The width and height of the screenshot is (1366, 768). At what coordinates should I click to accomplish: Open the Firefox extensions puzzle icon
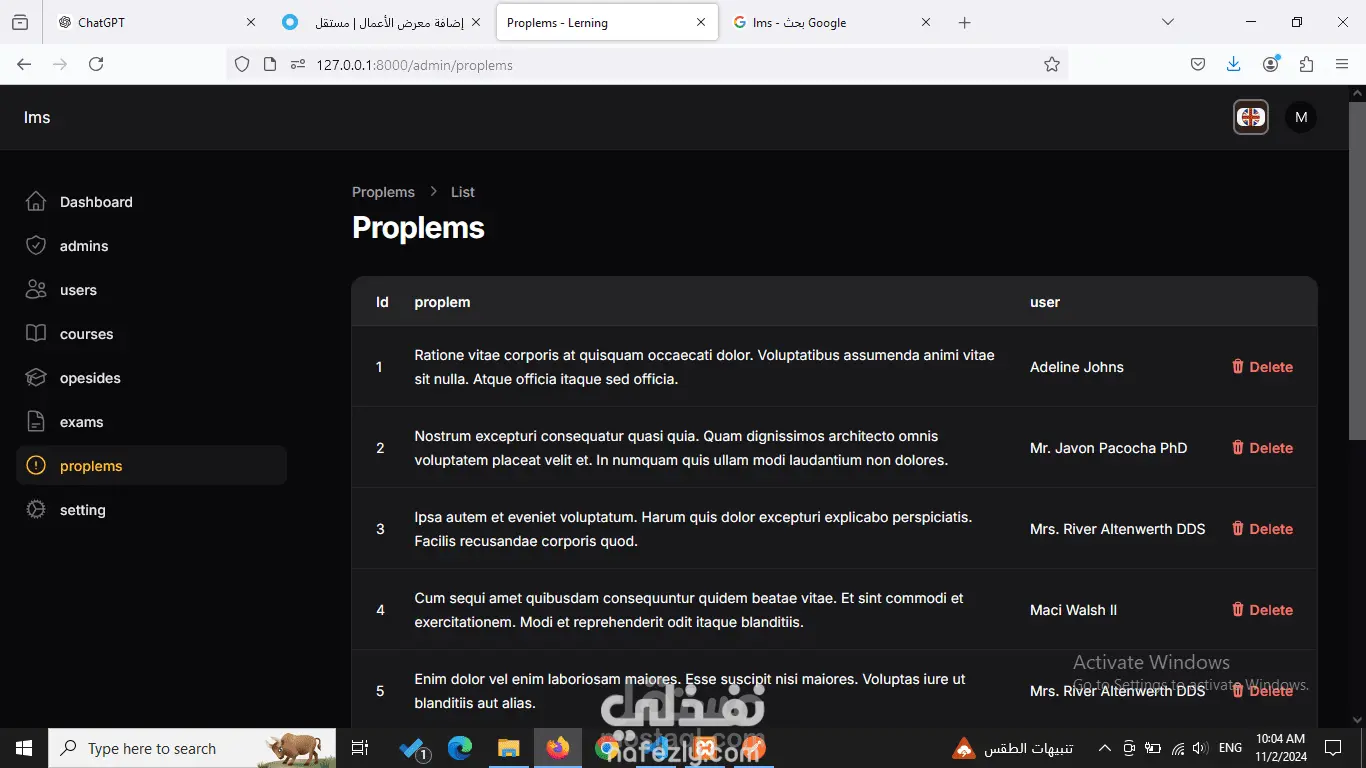(1306, 64)
